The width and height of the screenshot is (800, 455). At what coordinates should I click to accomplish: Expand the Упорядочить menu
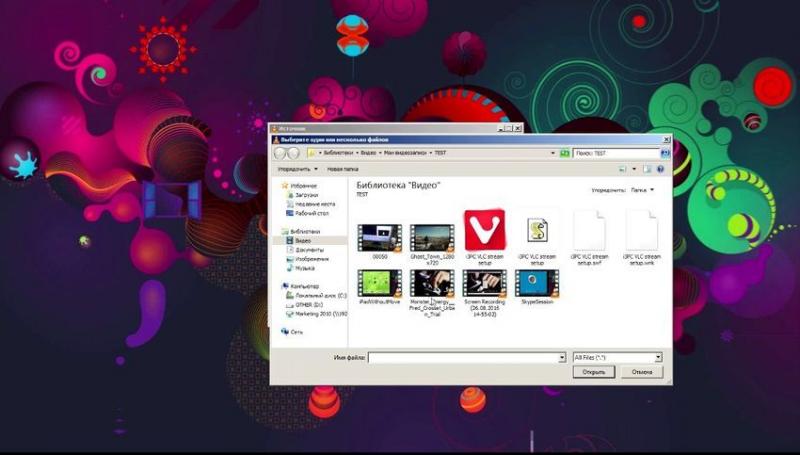click(x=297, y=169)
